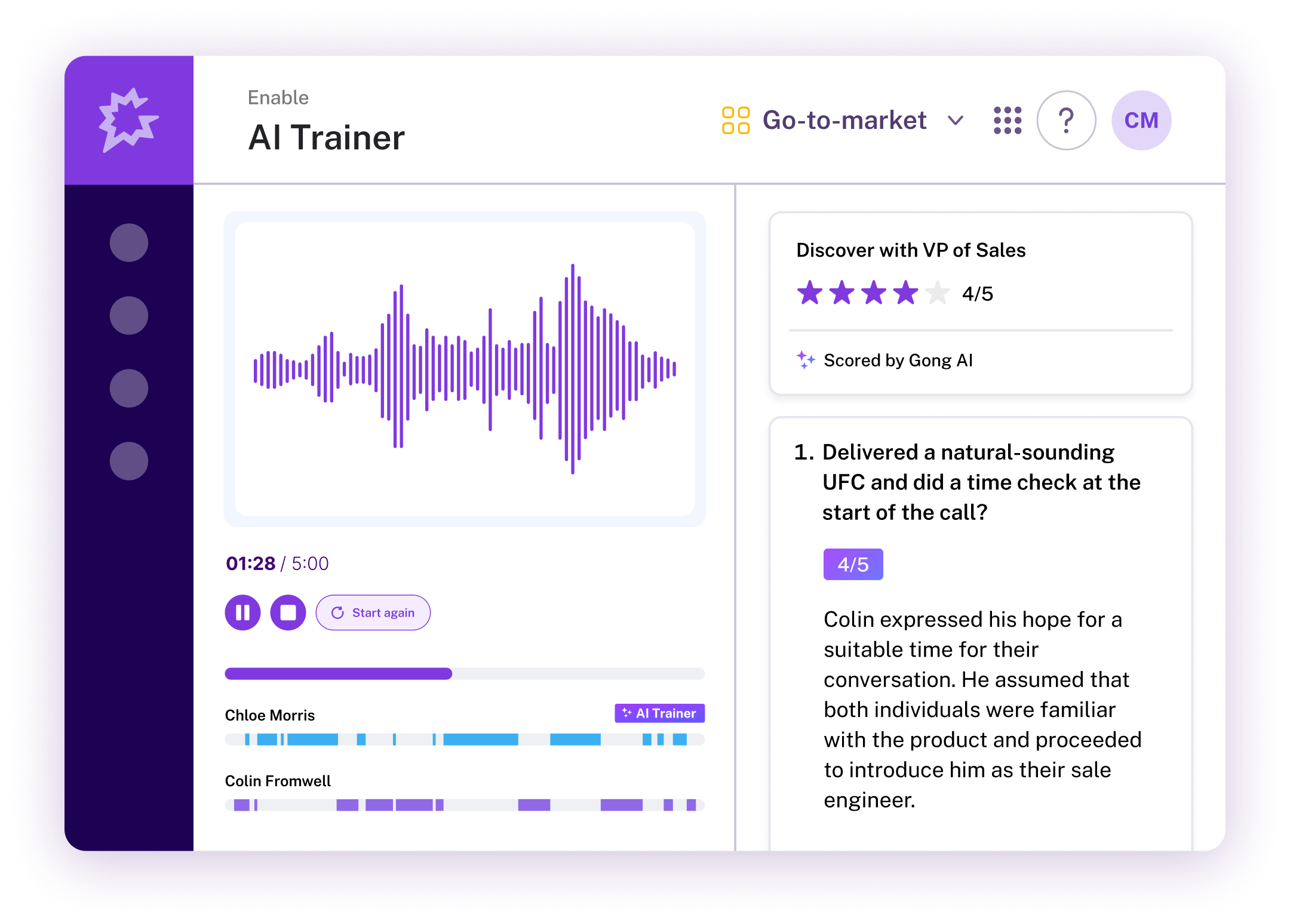Click Colin Fromwell speaker timeline track
The image size is (1290, 924).
[465, 805]
